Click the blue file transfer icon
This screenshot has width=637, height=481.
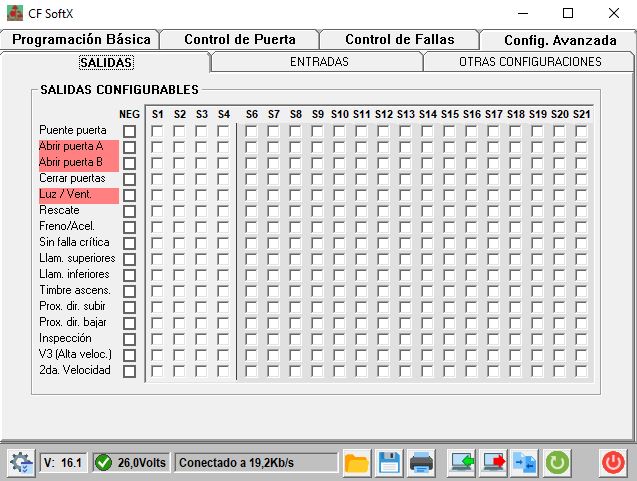(525, 462)
